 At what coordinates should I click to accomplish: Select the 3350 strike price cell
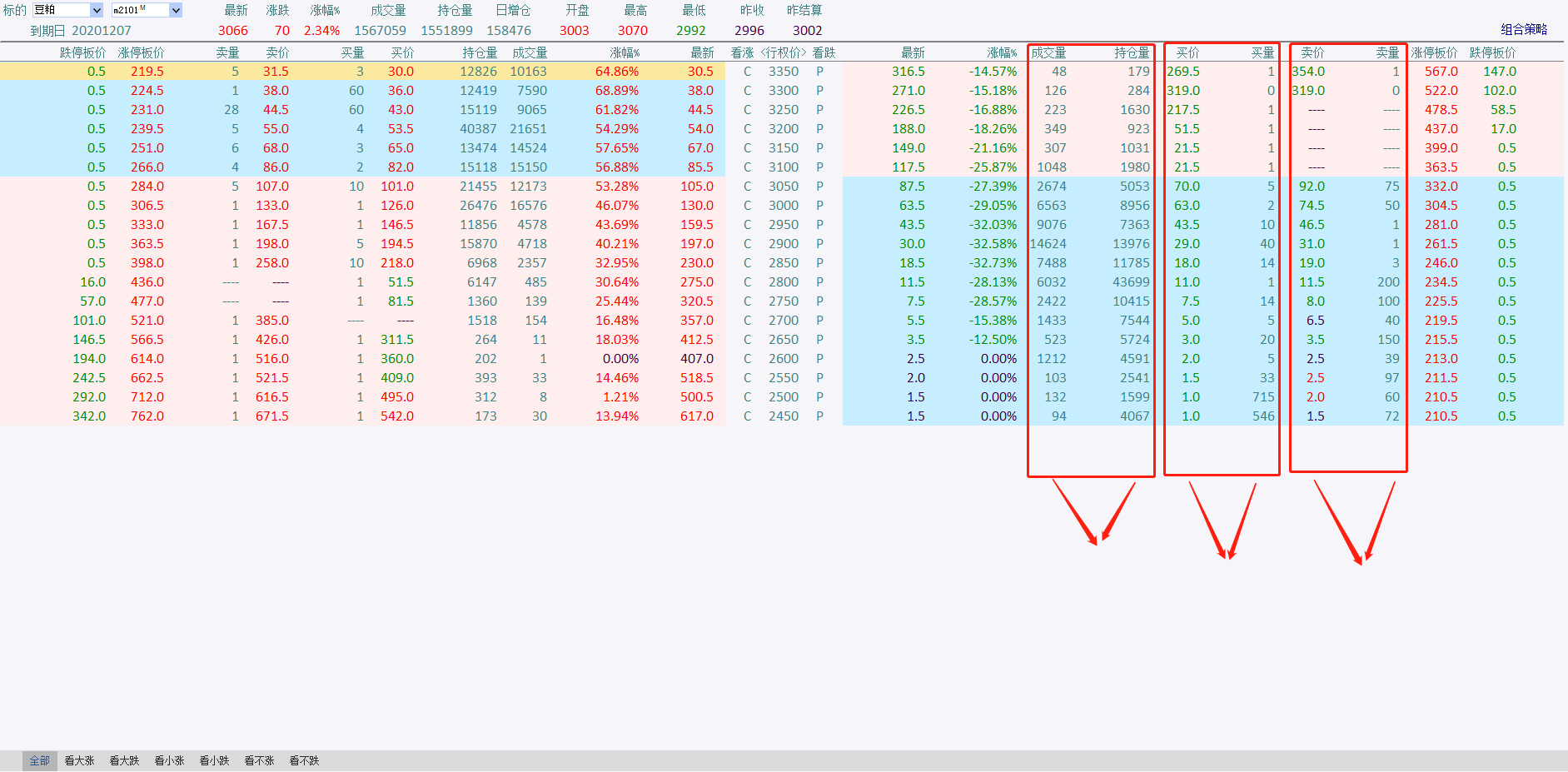(x=783, y=72)
